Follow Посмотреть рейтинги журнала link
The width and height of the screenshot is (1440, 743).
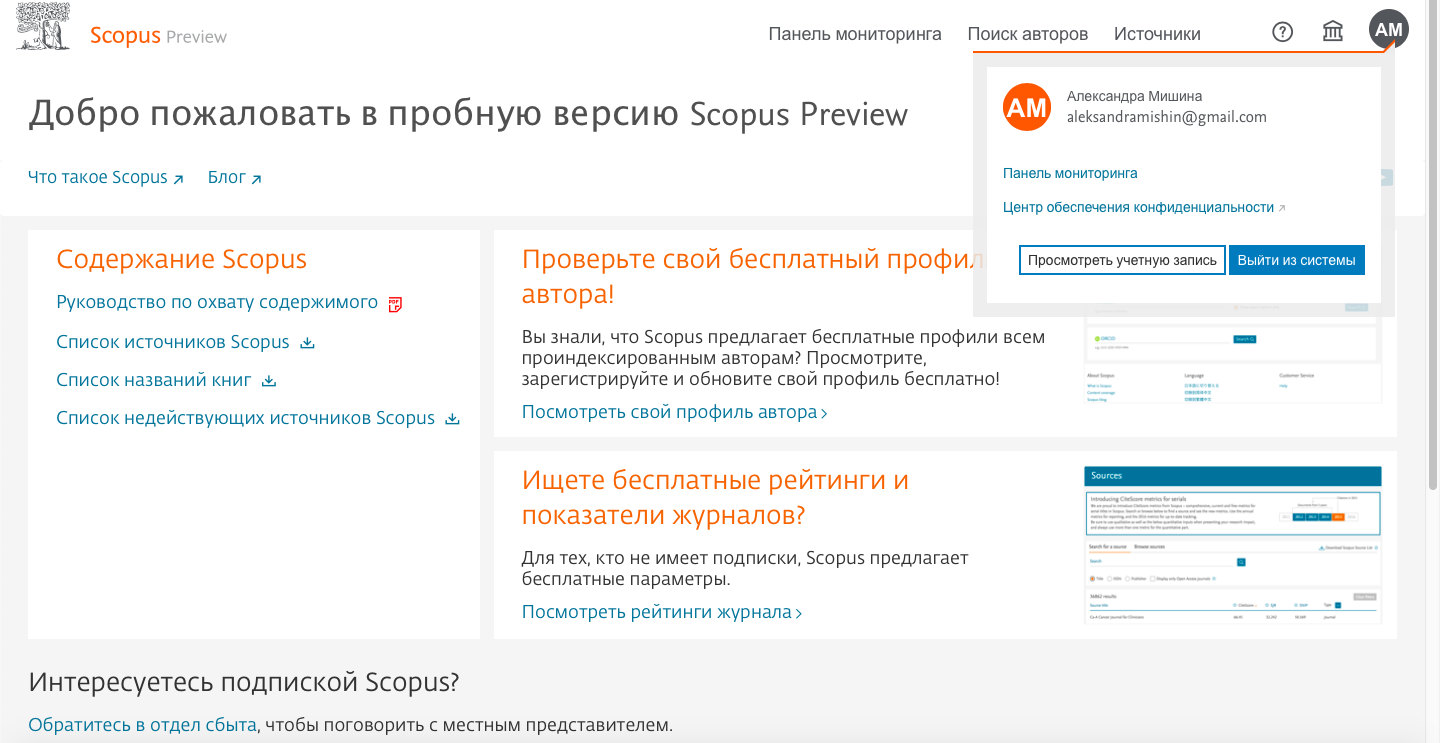tap(662, 612)
